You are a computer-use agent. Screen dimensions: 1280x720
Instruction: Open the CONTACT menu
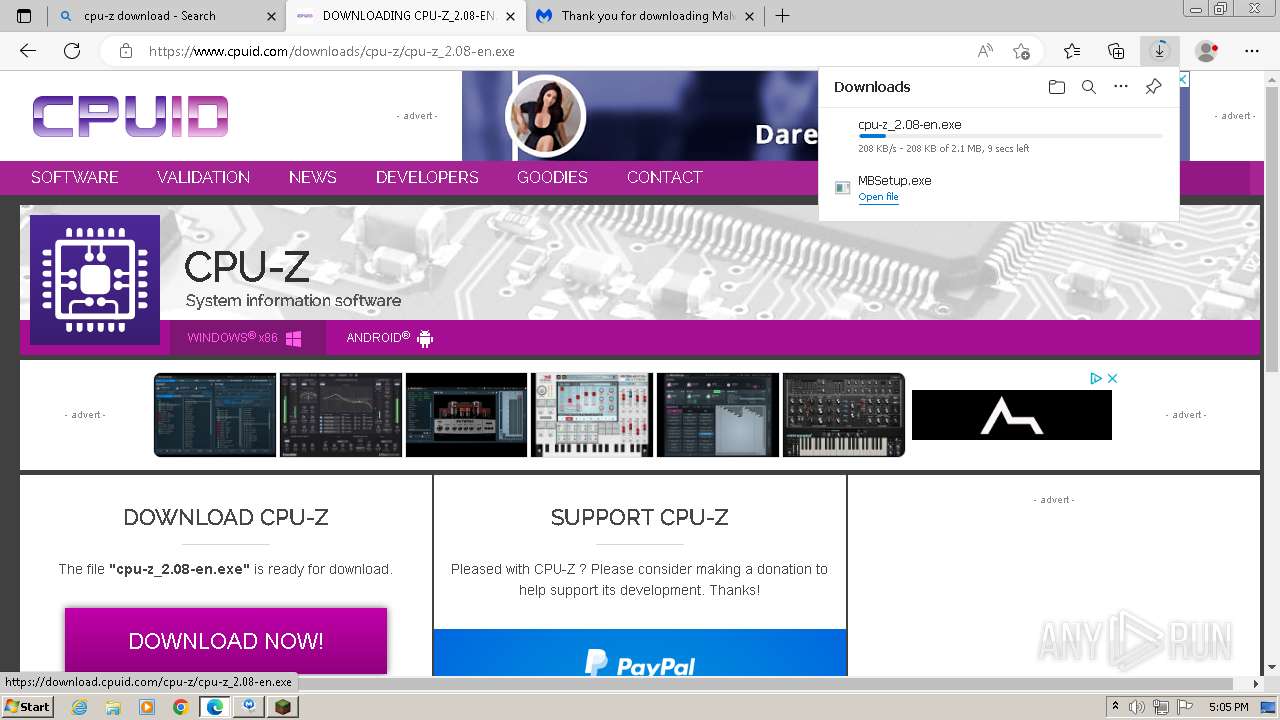pyautogui.click(x=665, y=177)
